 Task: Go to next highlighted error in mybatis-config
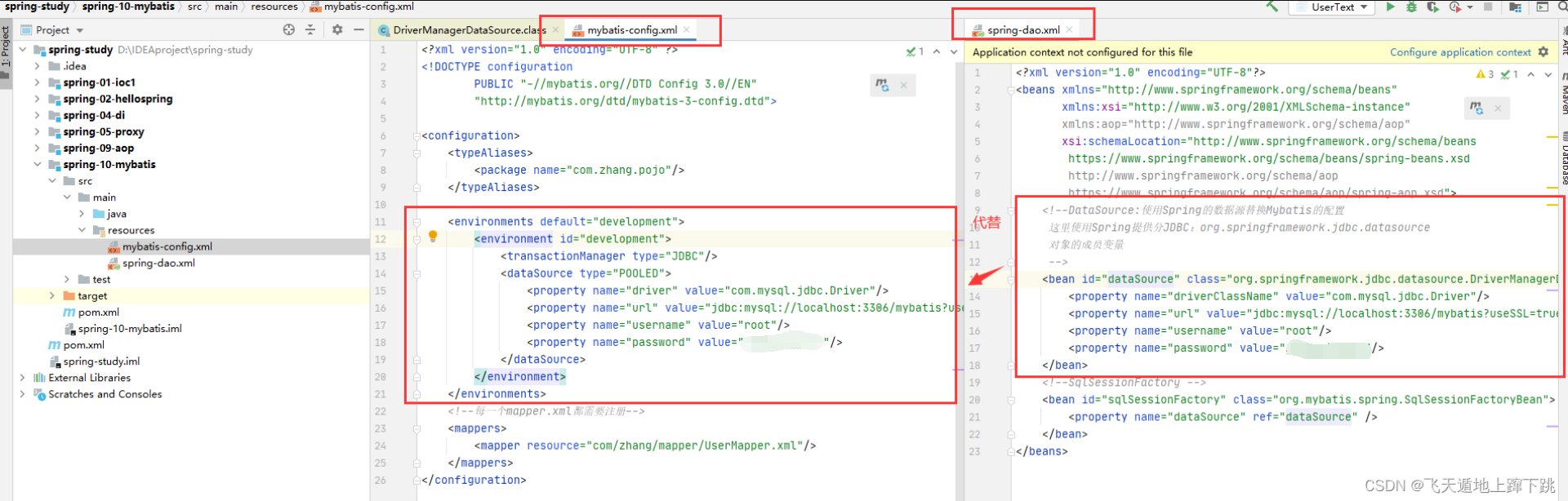click(x=953, y=51)
